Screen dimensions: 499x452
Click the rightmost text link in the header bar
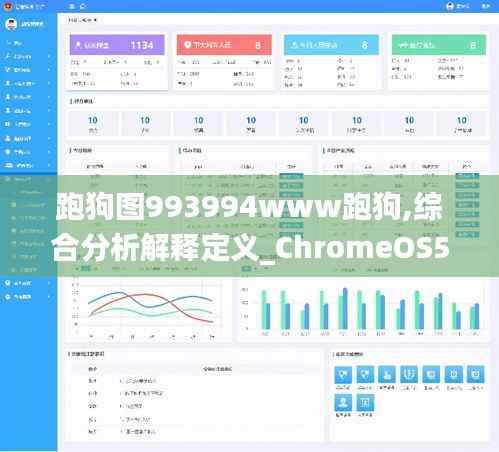485,6
